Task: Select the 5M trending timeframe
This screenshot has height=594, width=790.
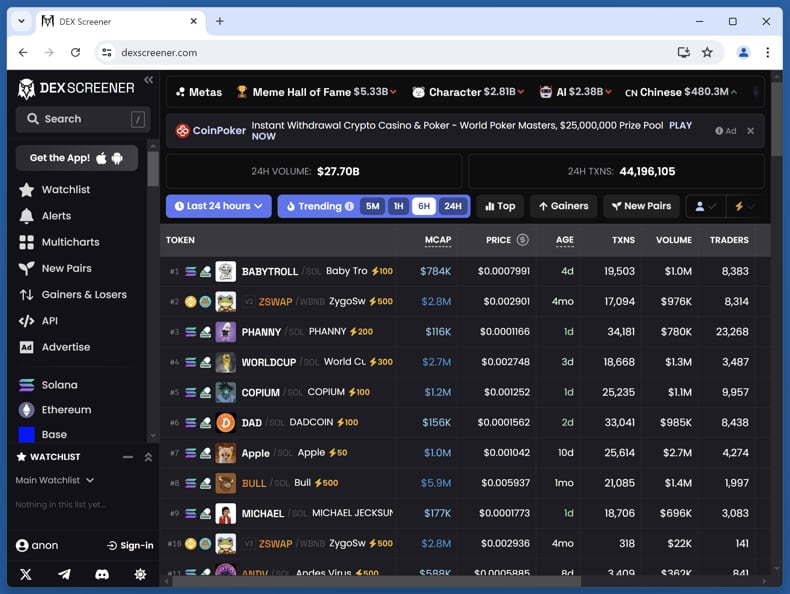Action: click(x=372, y=206)
